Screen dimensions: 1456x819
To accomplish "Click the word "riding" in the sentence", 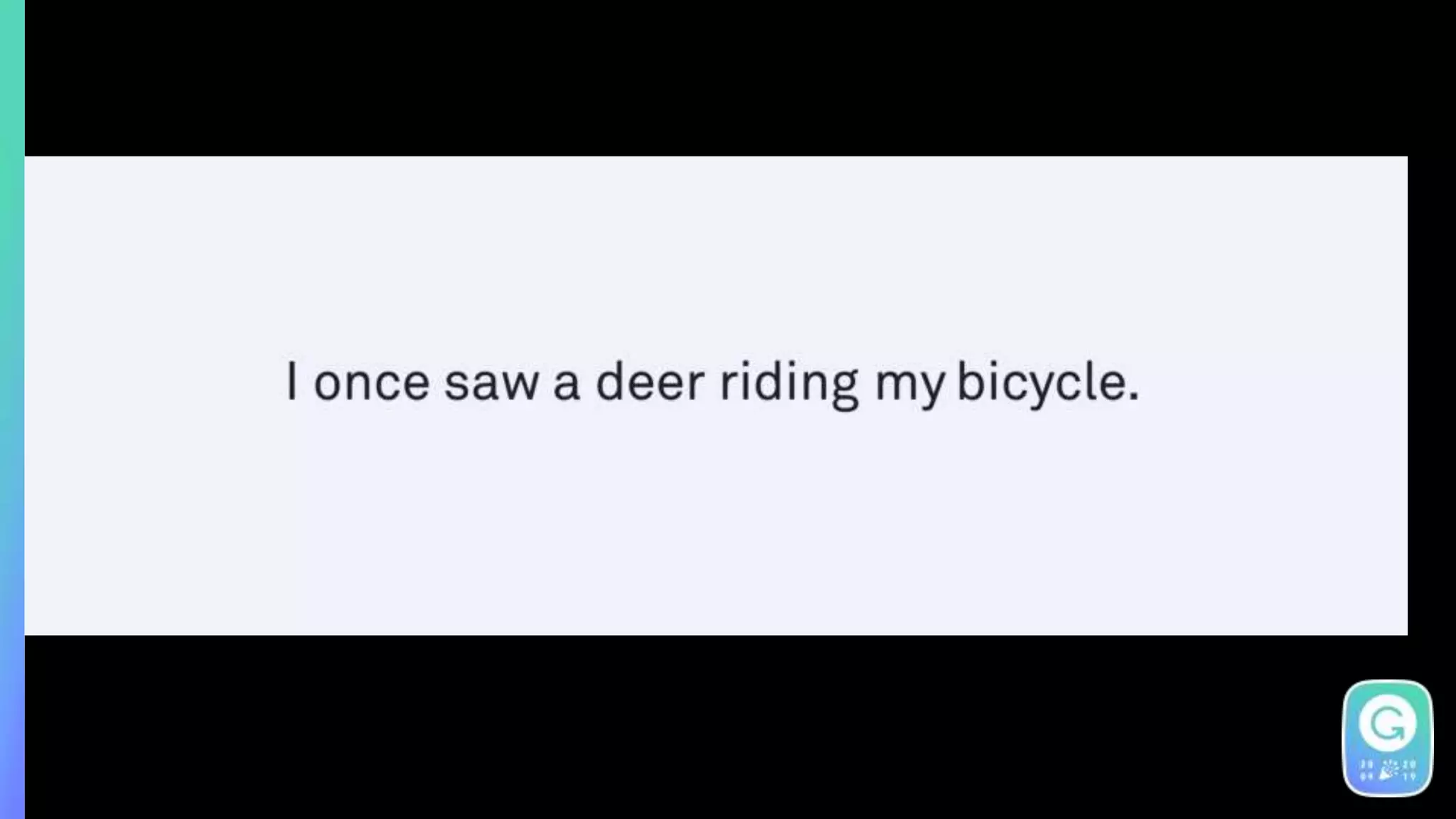I will coord(789,385).
